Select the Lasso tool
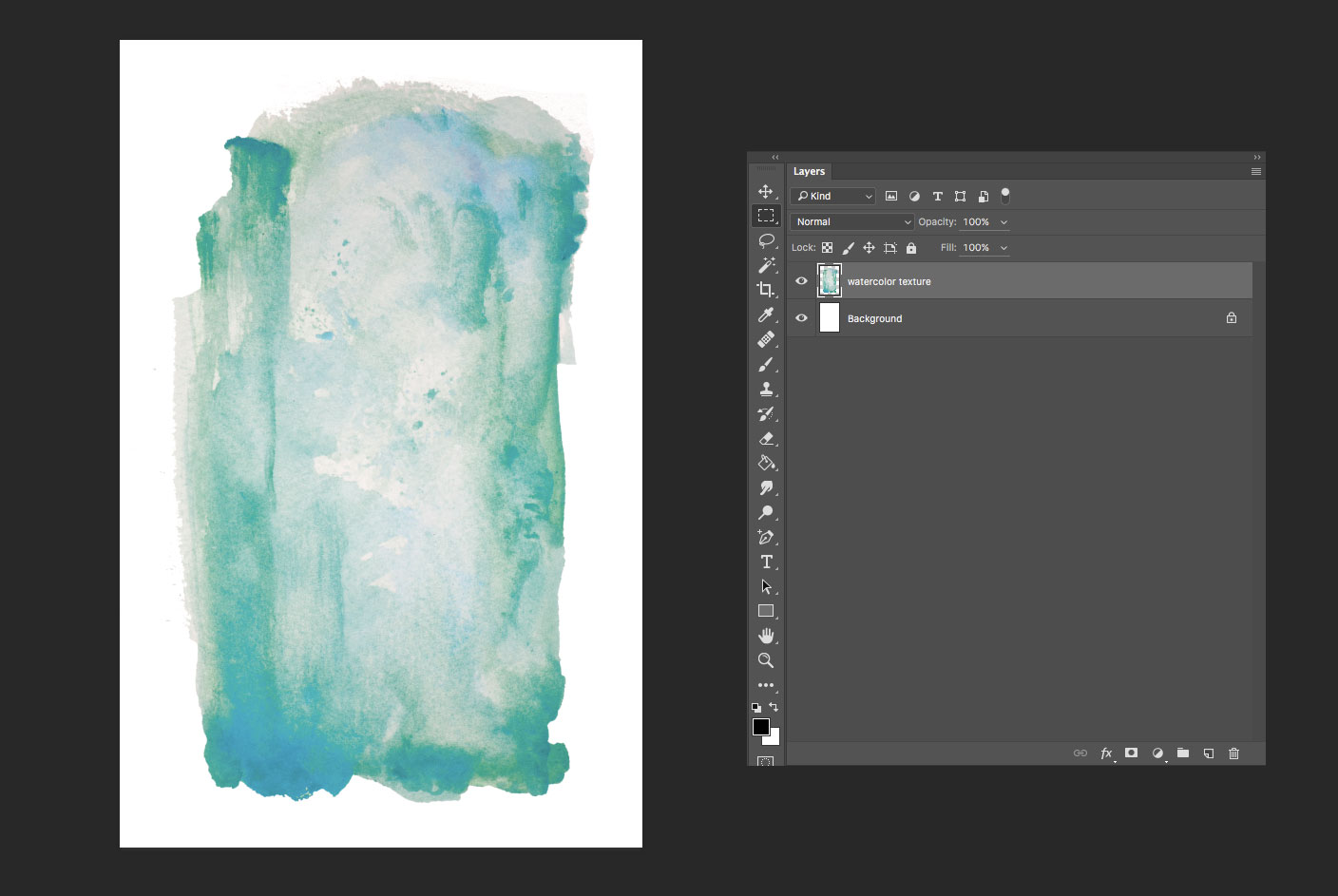The height and width of the screenshot is (896, 1338). pyautogui.click(x=767, y=240)
